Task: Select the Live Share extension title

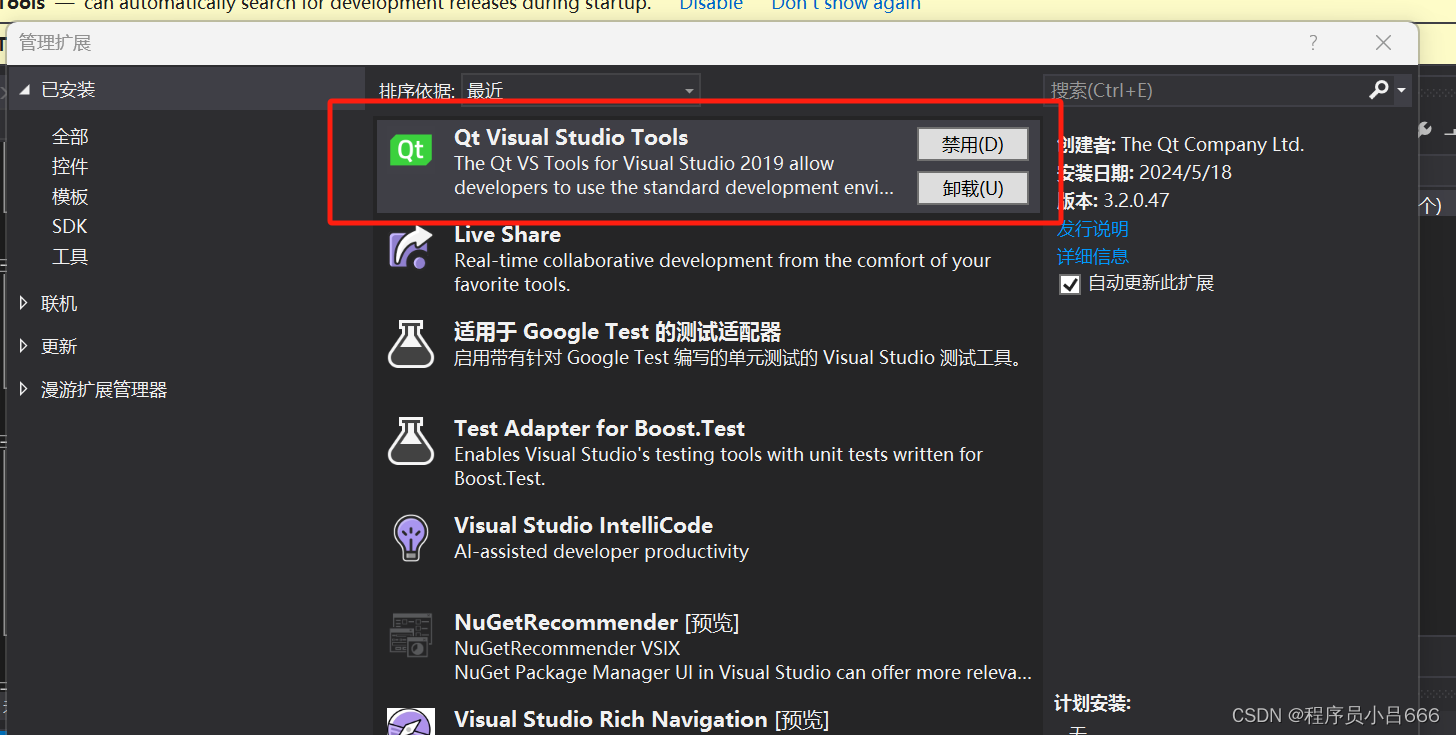Action: click(x=507, y=234)
